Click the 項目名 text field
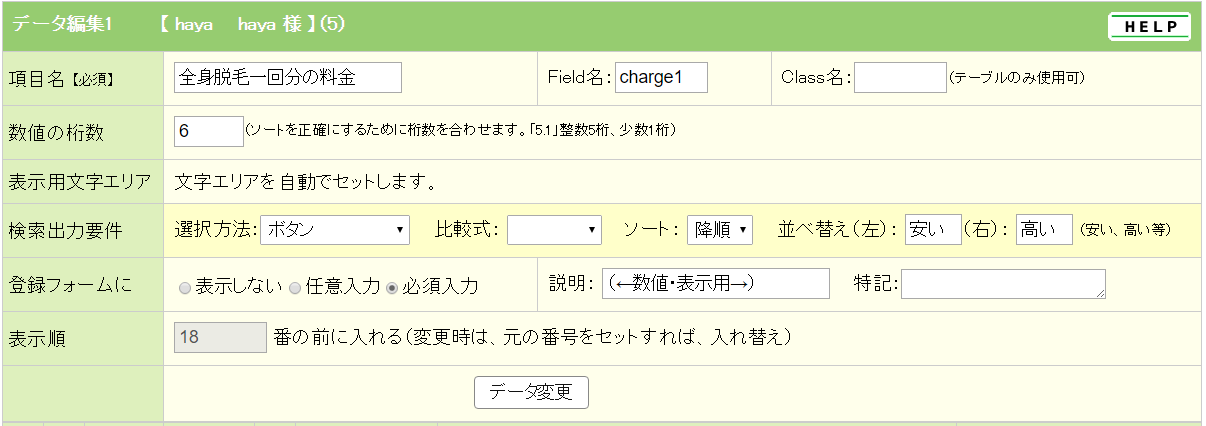The height and width of the screenshot is (426, 1206). tap(287, 78)
